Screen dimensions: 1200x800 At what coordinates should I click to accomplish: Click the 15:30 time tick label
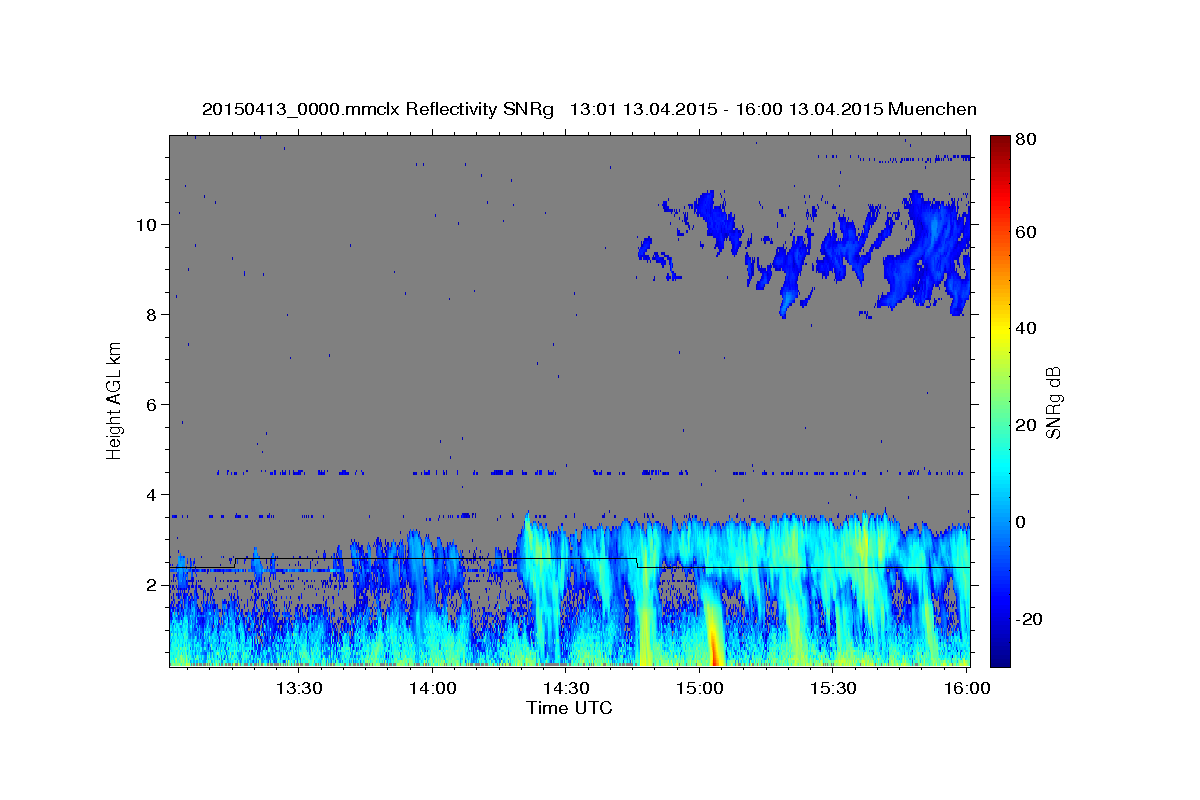pos(833,688)
